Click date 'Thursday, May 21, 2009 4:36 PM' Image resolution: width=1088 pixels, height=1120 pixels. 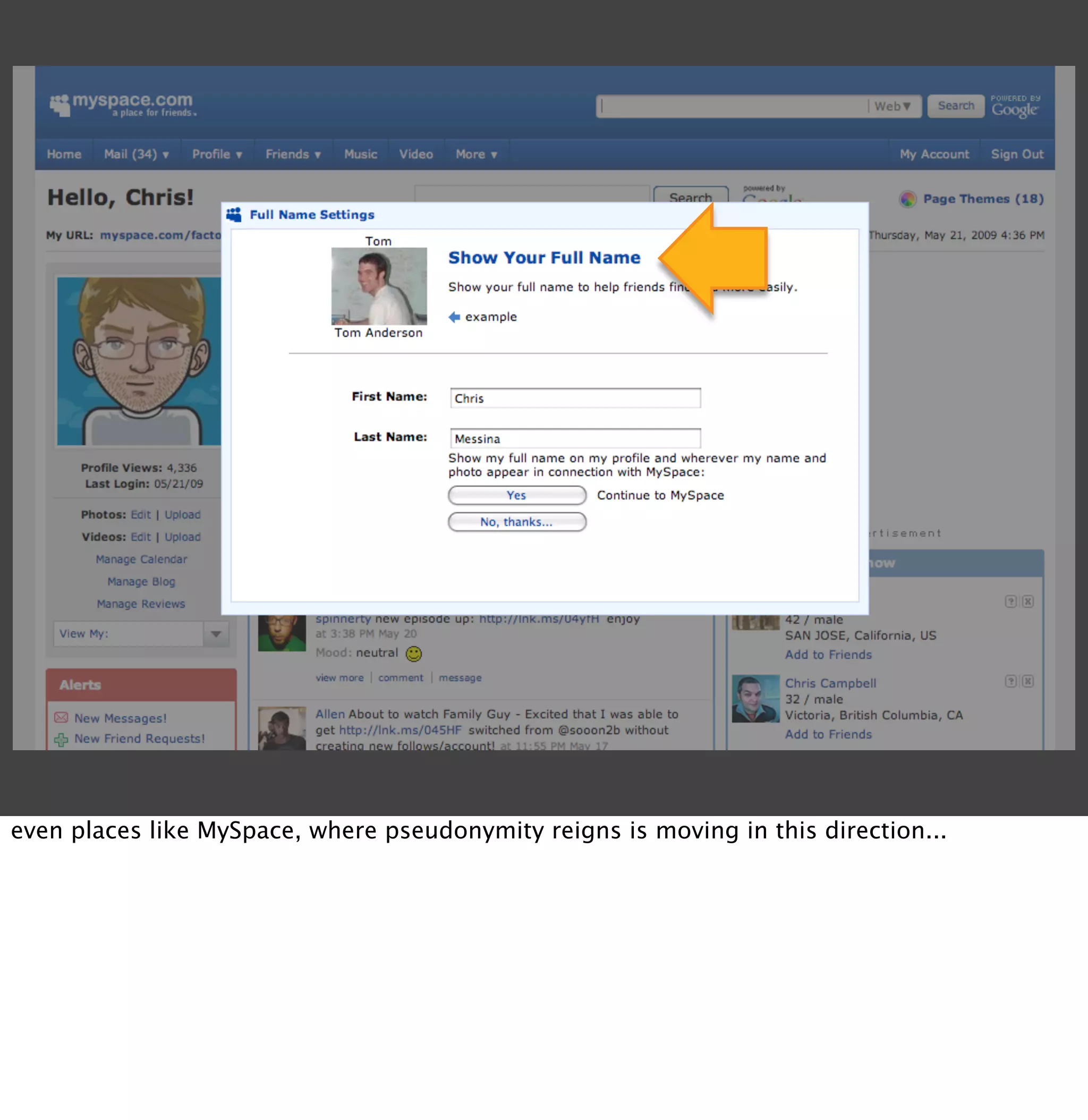click(956, 235)
